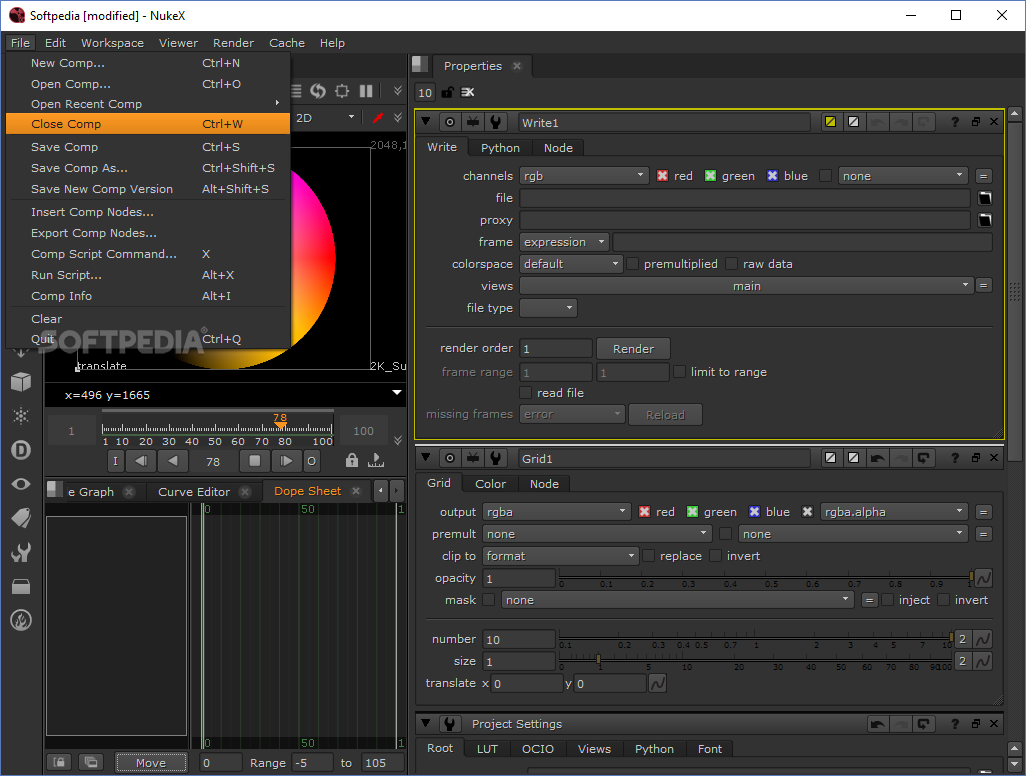Enable read file checkbox

coord(525,393)
